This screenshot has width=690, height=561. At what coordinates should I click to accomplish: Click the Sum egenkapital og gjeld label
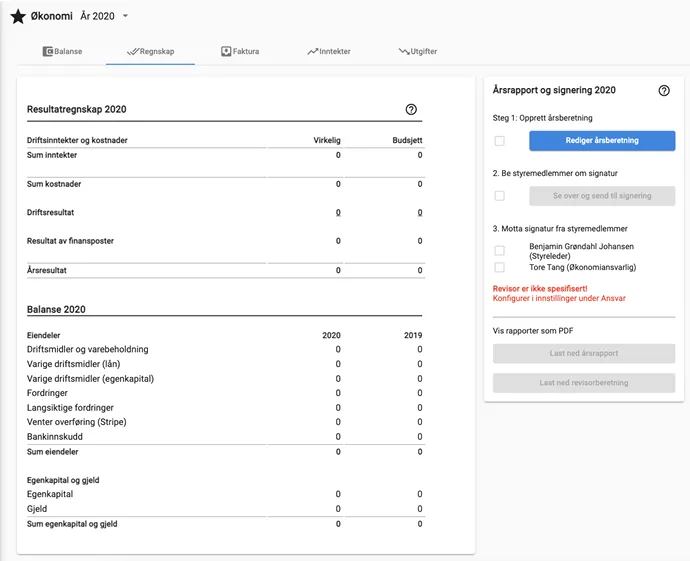(72, 524)
